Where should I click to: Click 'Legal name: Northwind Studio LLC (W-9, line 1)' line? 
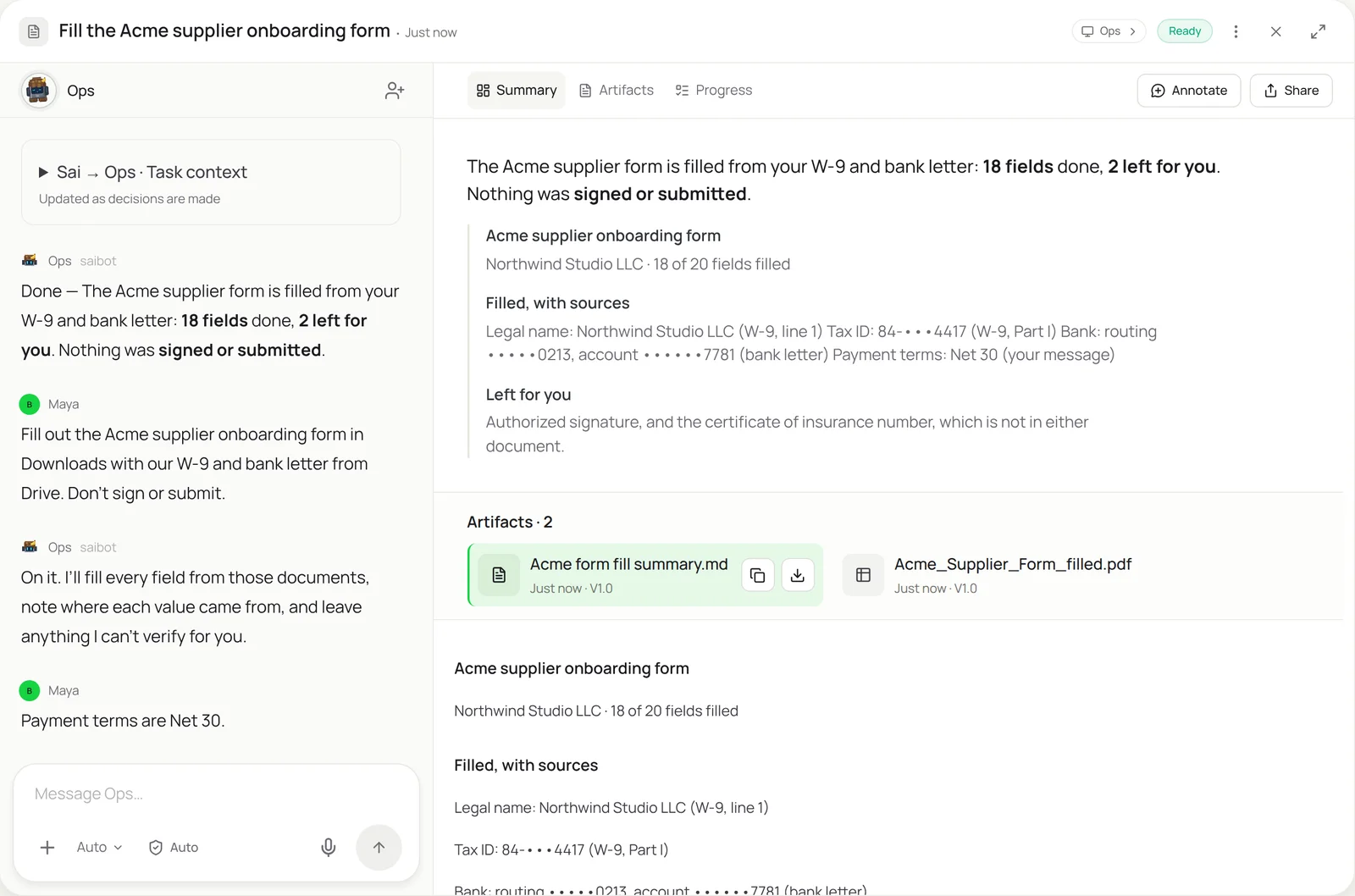[611, 808]
